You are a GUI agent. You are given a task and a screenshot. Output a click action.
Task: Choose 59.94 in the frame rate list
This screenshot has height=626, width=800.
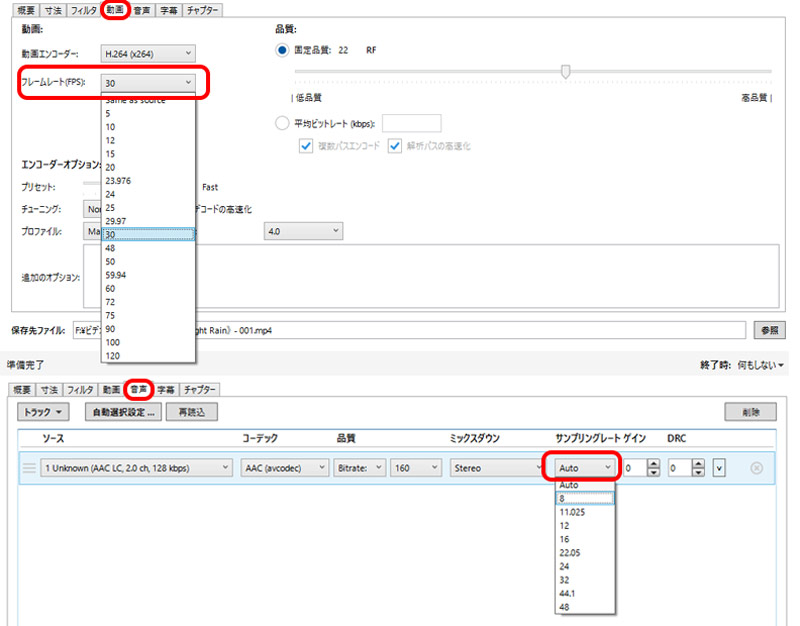pos(118,273)
